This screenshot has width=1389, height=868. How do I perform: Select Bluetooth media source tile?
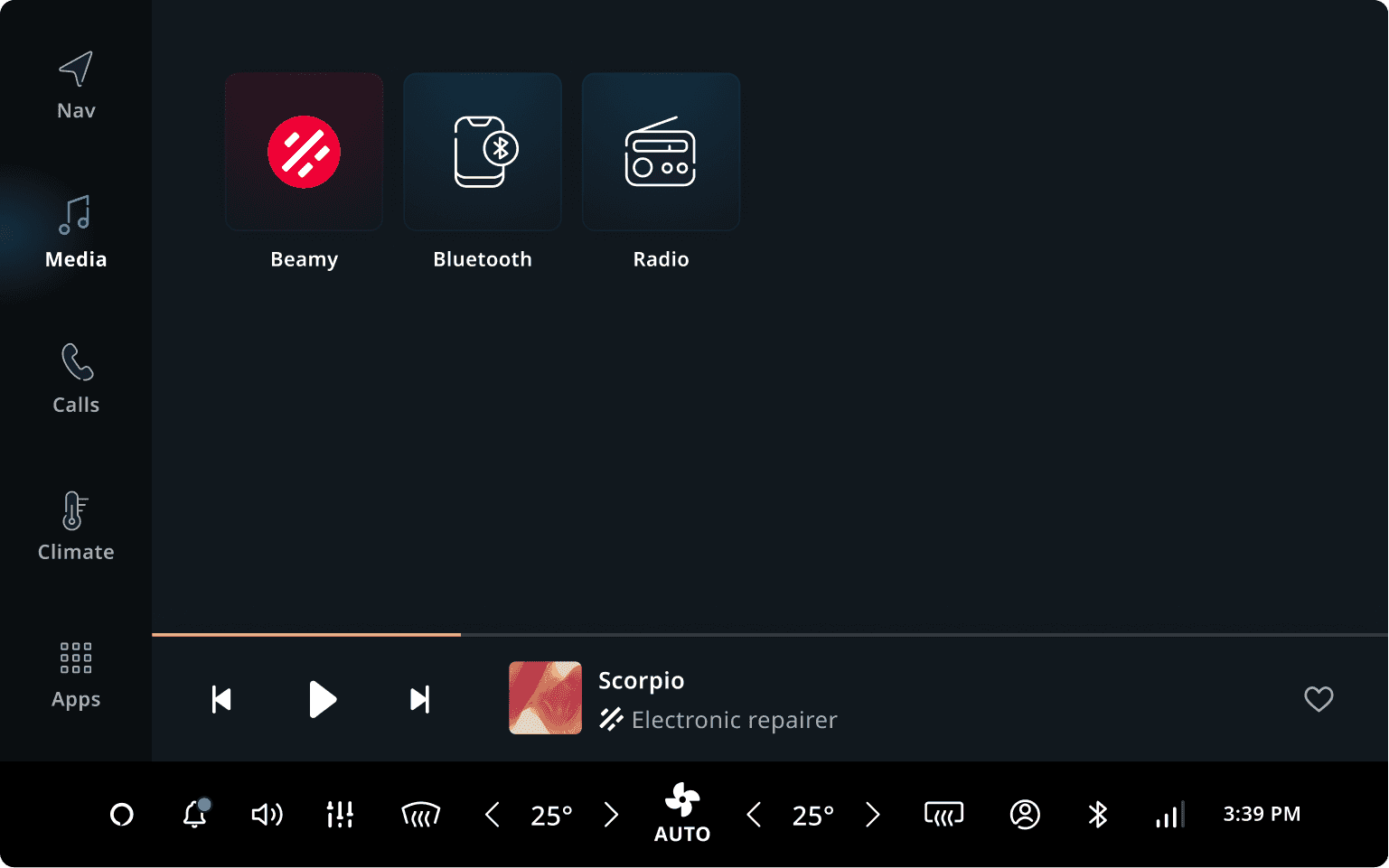(483, 152)
